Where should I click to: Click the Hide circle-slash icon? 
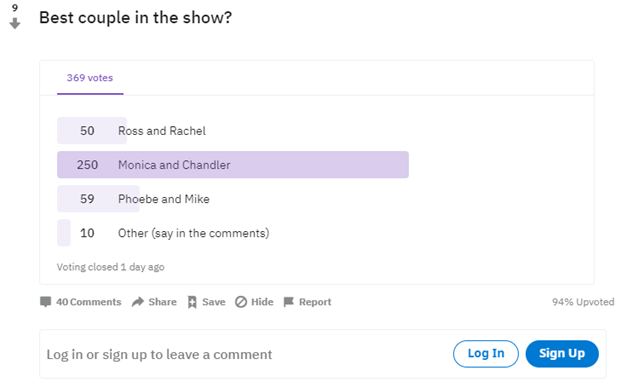tap(241, 302)
